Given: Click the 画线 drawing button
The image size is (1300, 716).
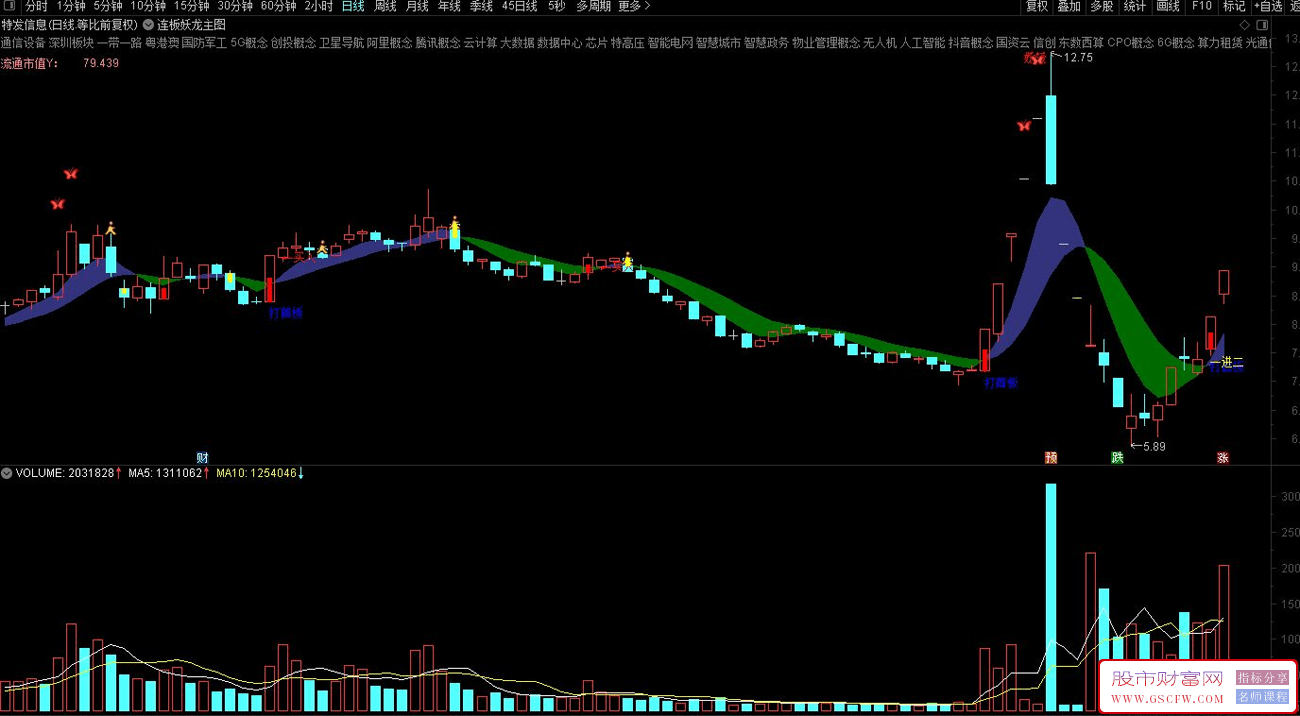Looking at the screenshot, I should pos(1168,6).
